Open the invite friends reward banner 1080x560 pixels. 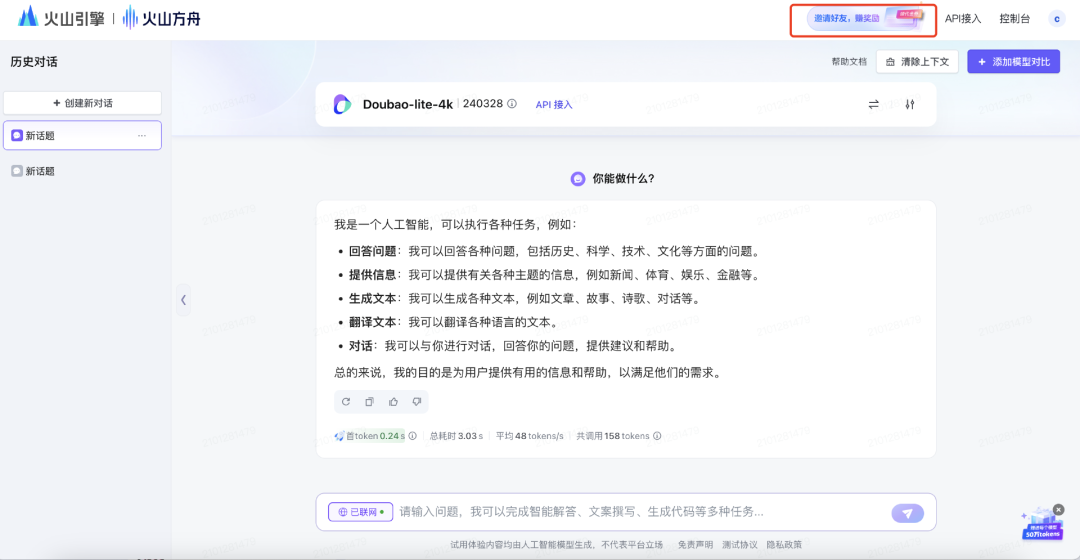864,19
